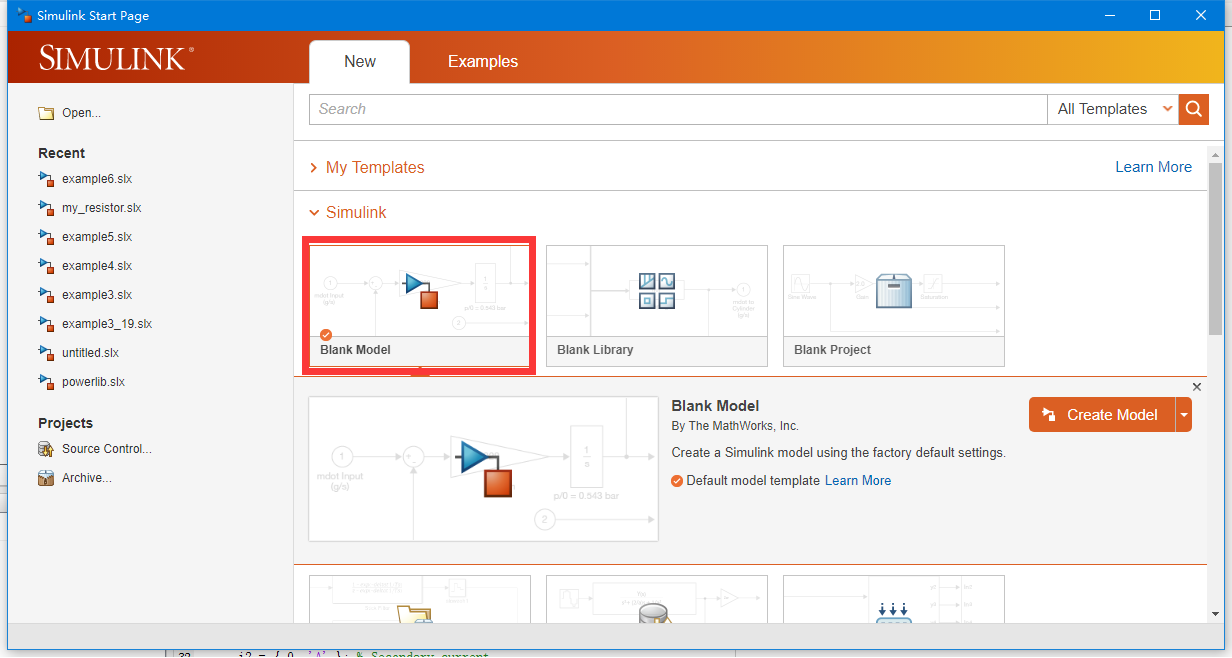Image resolution: width=1232 pixels, height=658 pixels.
Task: Click the Archive project icon
Action: (x=46, y=478)
